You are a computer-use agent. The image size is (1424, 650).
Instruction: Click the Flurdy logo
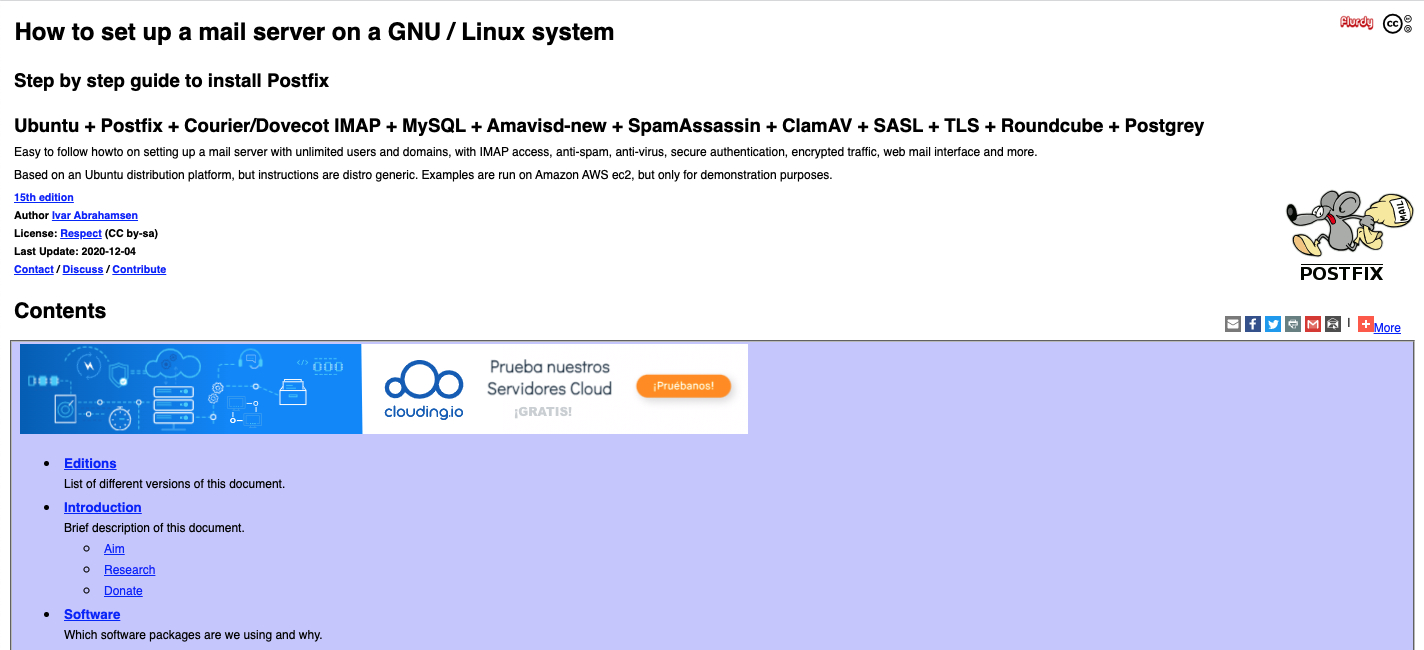point(1356,23)
